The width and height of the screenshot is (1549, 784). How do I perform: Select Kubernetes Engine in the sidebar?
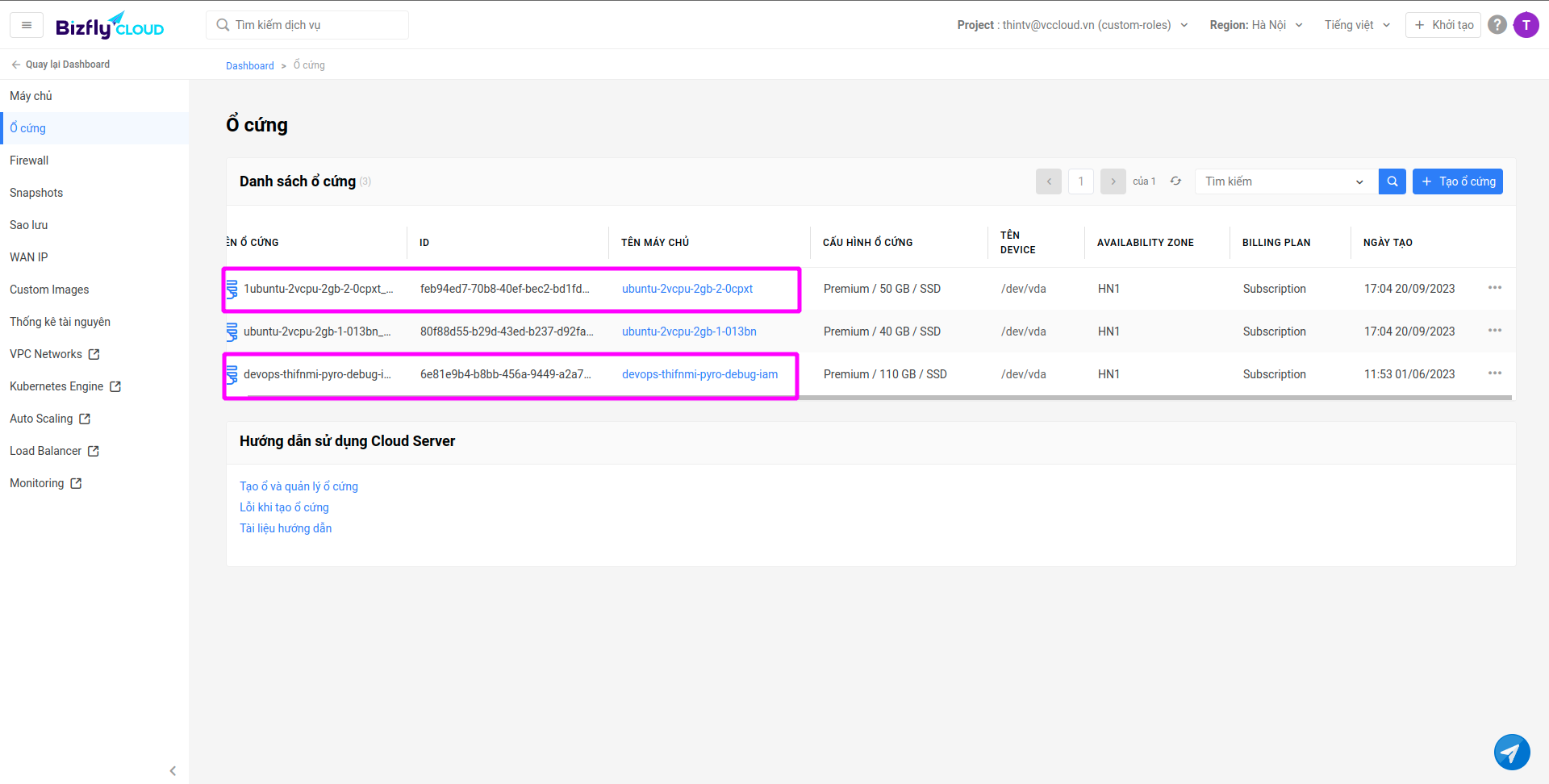[x=56, y=386]
